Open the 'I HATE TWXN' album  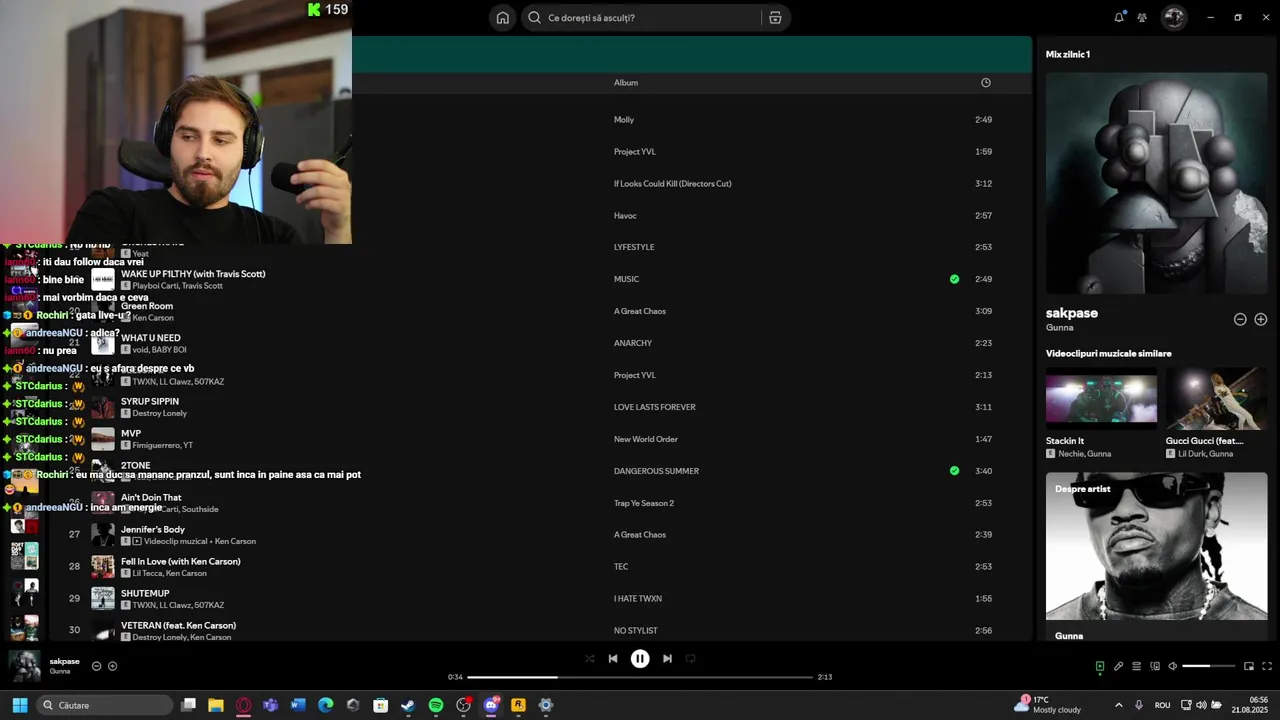638,599
